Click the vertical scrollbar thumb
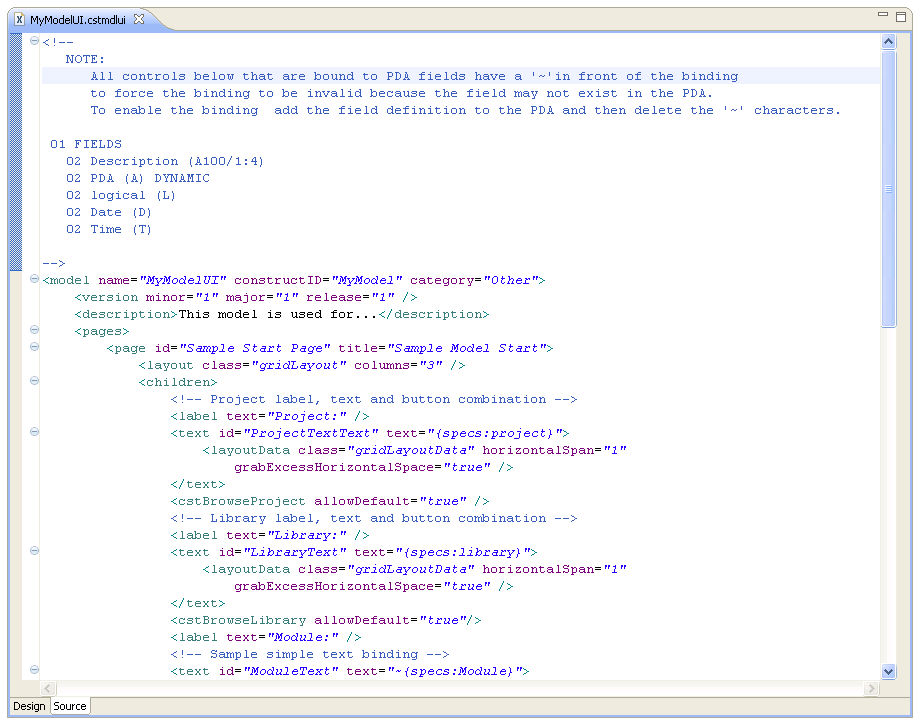 pos(889,188)
